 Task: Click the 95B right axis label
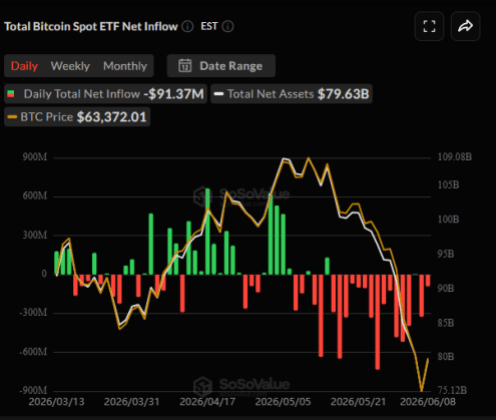[x=446, y=254]
